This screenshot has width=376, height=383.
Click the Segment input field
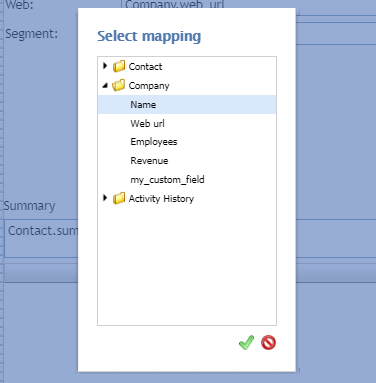tap(336, 34)
